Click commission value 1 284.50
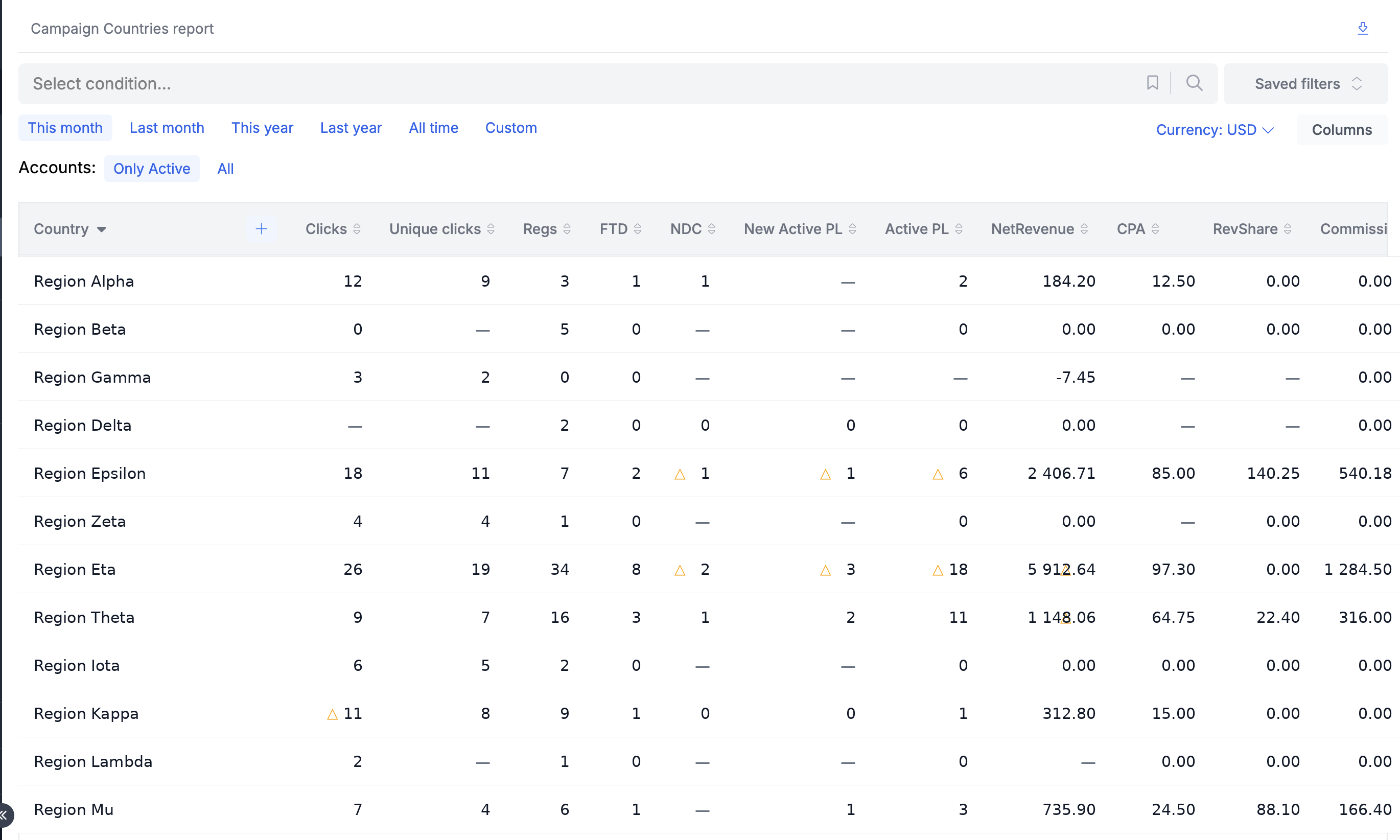This screenshot has width=1400, height=840. coord(1358,569)
